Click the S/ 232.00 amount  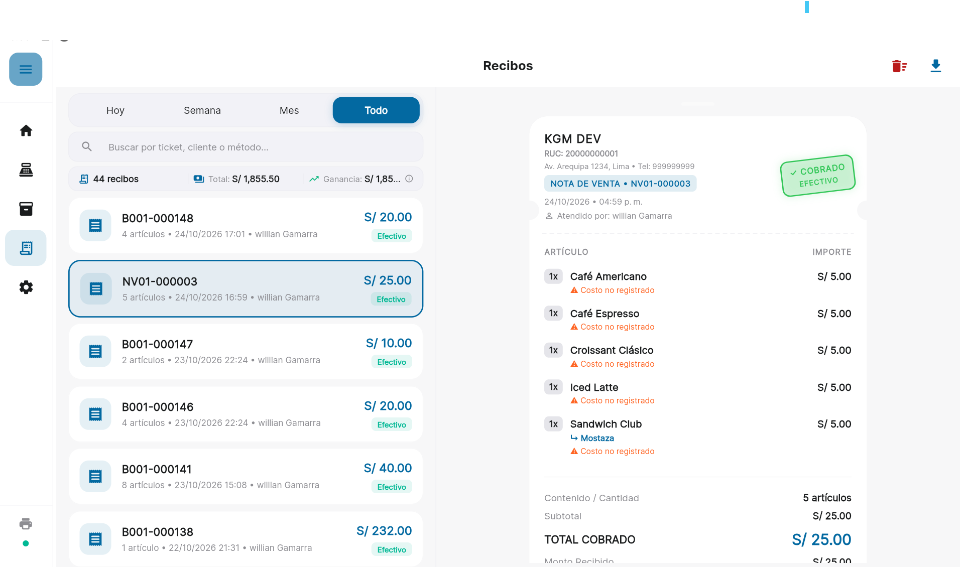(x=384, y=531)
